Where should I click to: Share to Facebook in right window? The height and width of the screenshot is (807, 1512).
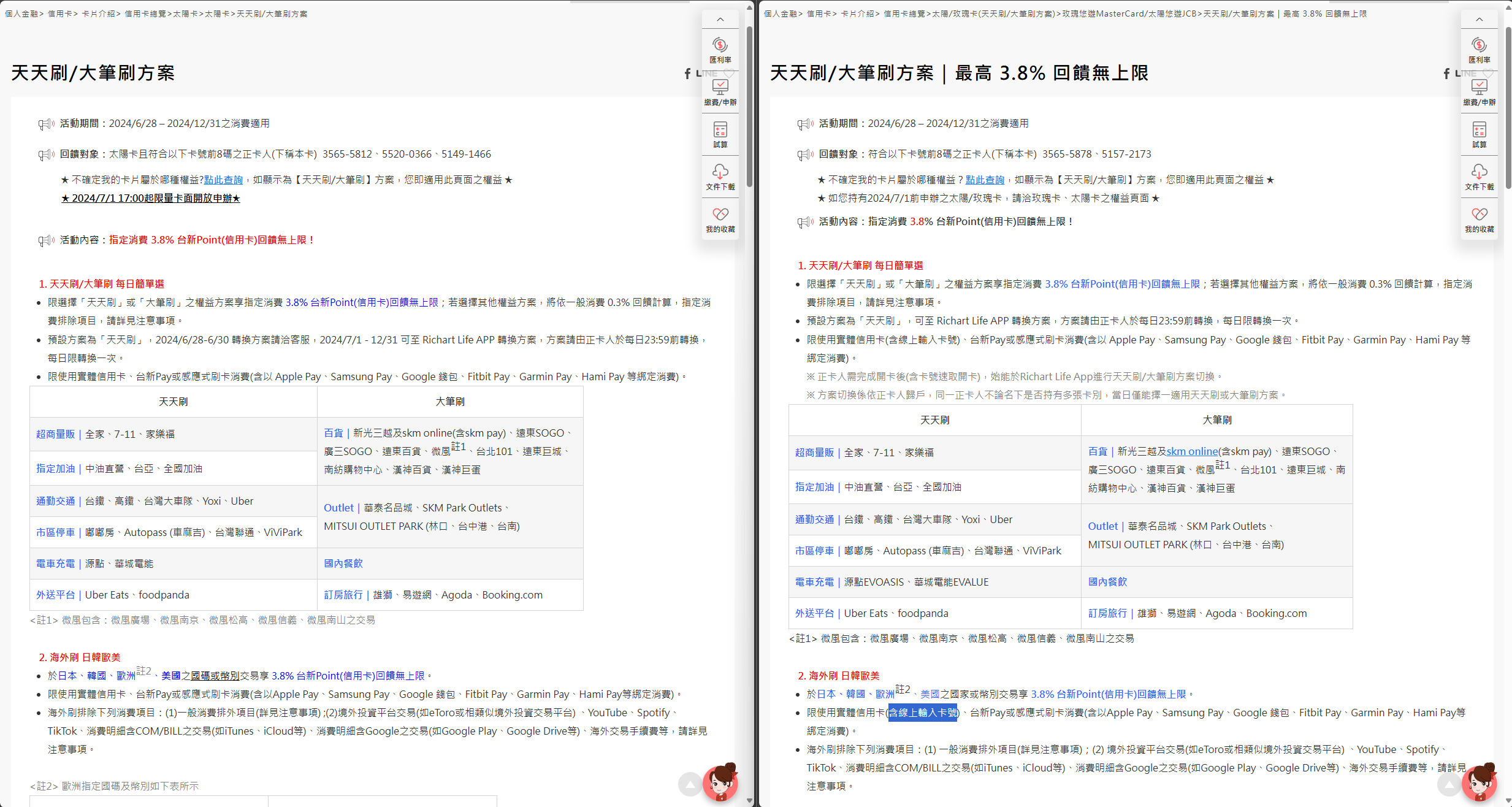click(1446, 74)
